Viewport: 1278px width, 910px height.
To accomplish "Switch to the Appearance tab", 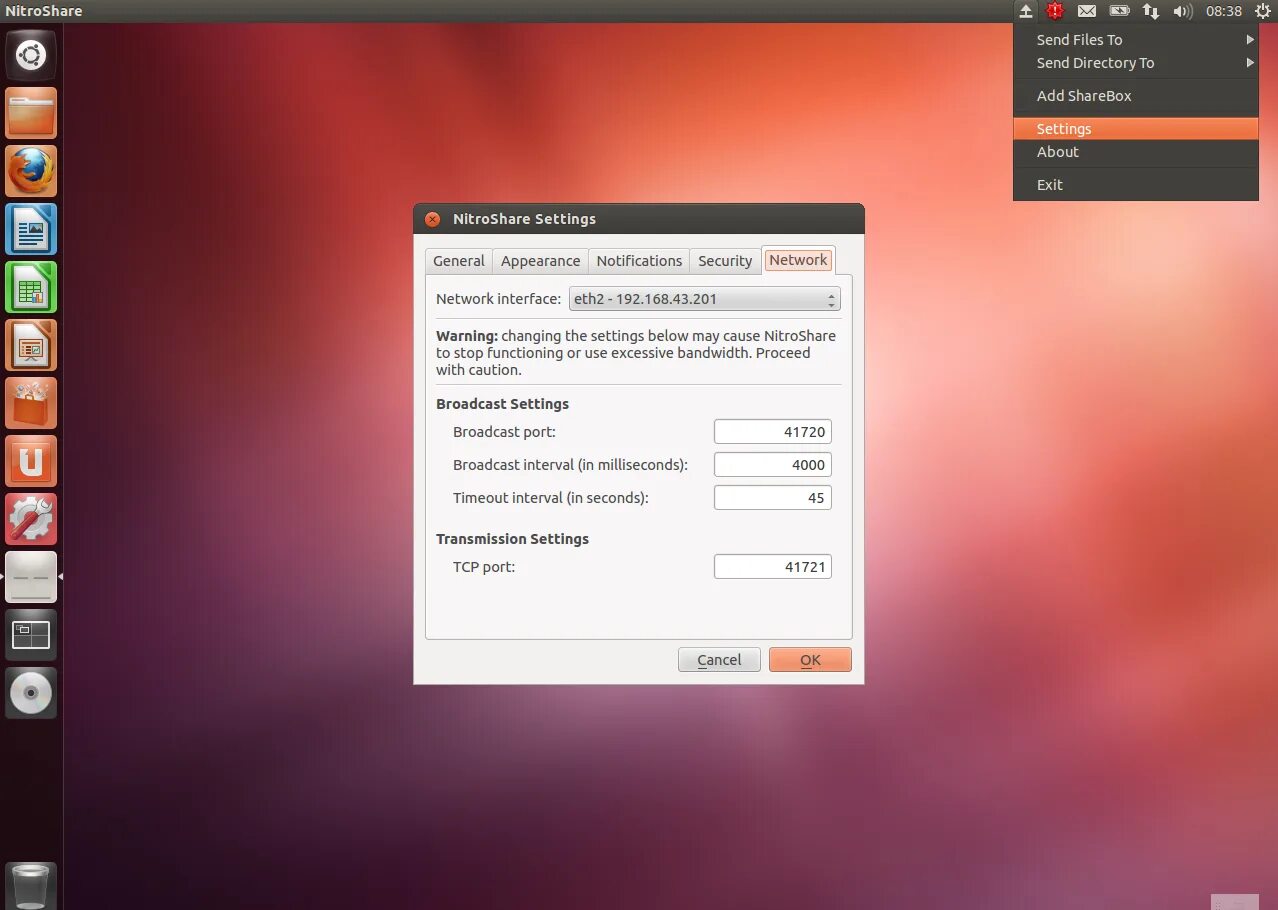I will click(540, 261).
